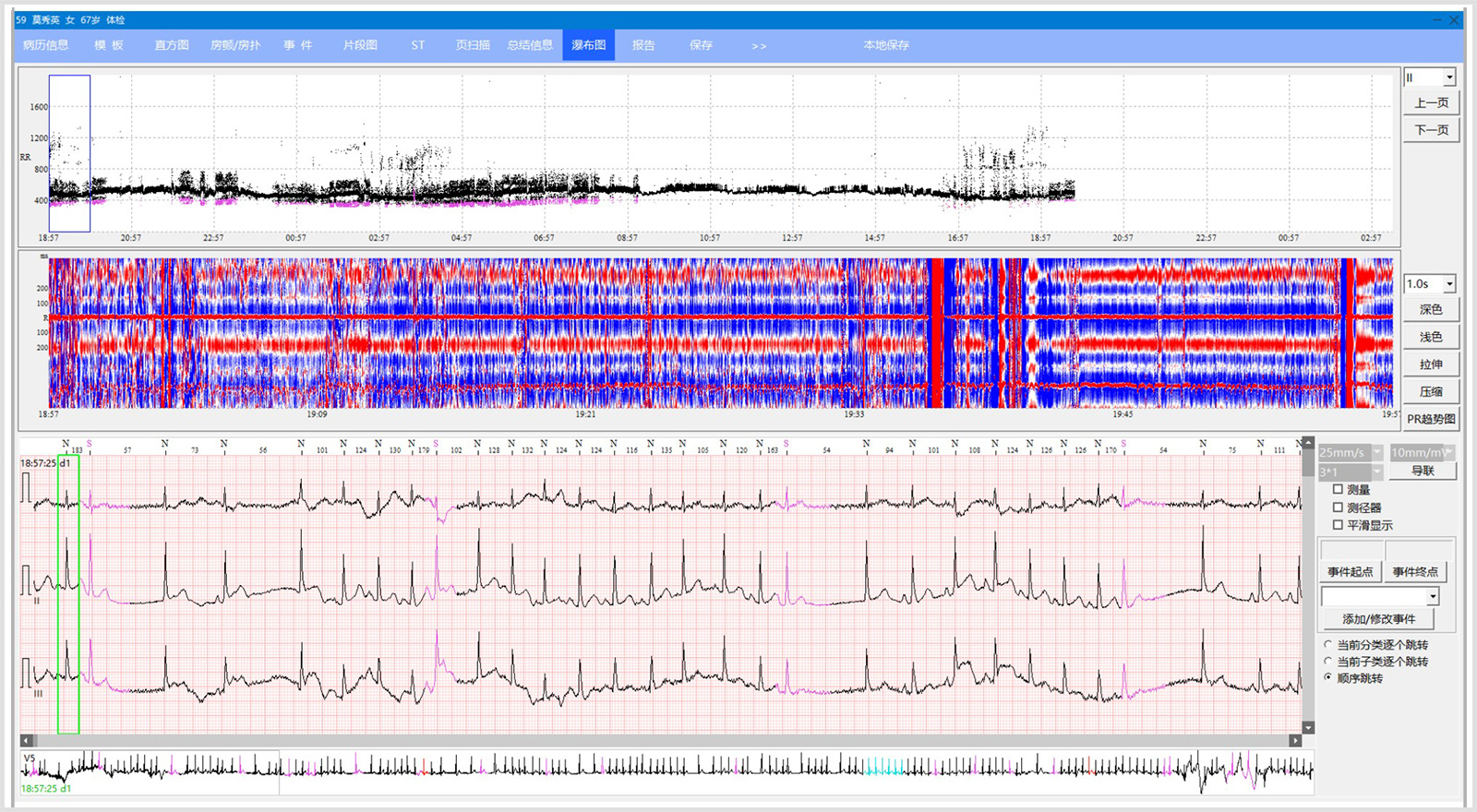Click the 下一页 next page button
Viewport: 1477px width, 812px height.
[1431, 130]
